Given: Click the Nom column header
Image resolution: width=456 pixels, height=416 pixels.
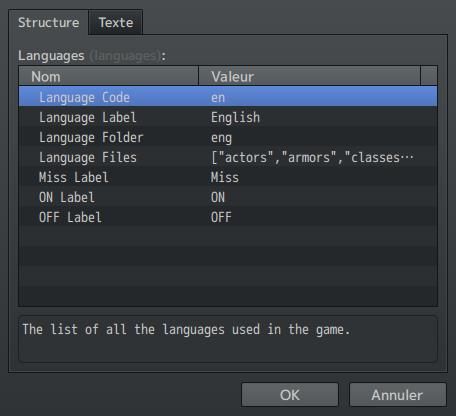Looking at the screenshot, I should [x=109, y=76].
